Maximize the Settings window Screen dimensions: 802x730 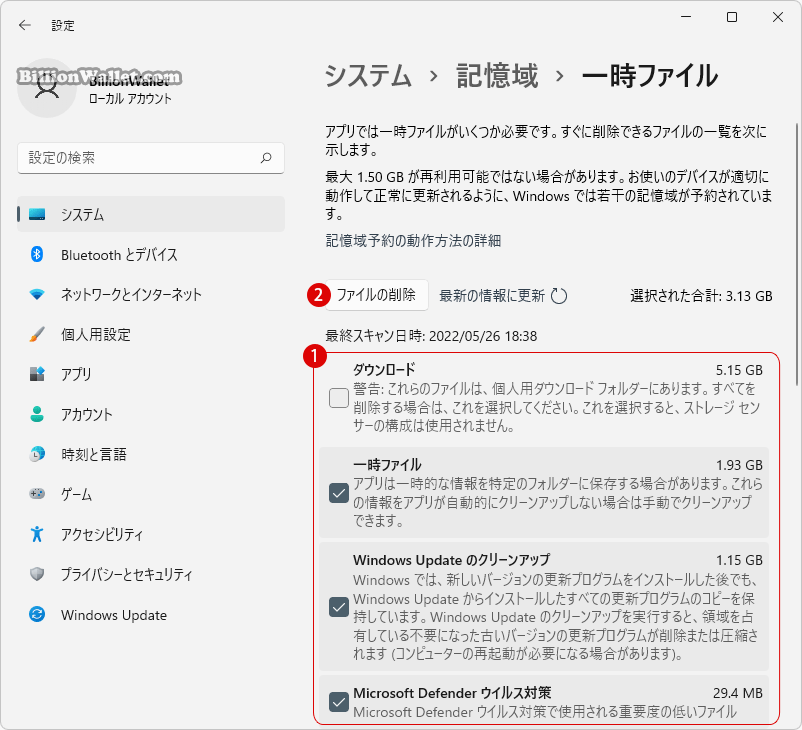[x=732, y=17]
